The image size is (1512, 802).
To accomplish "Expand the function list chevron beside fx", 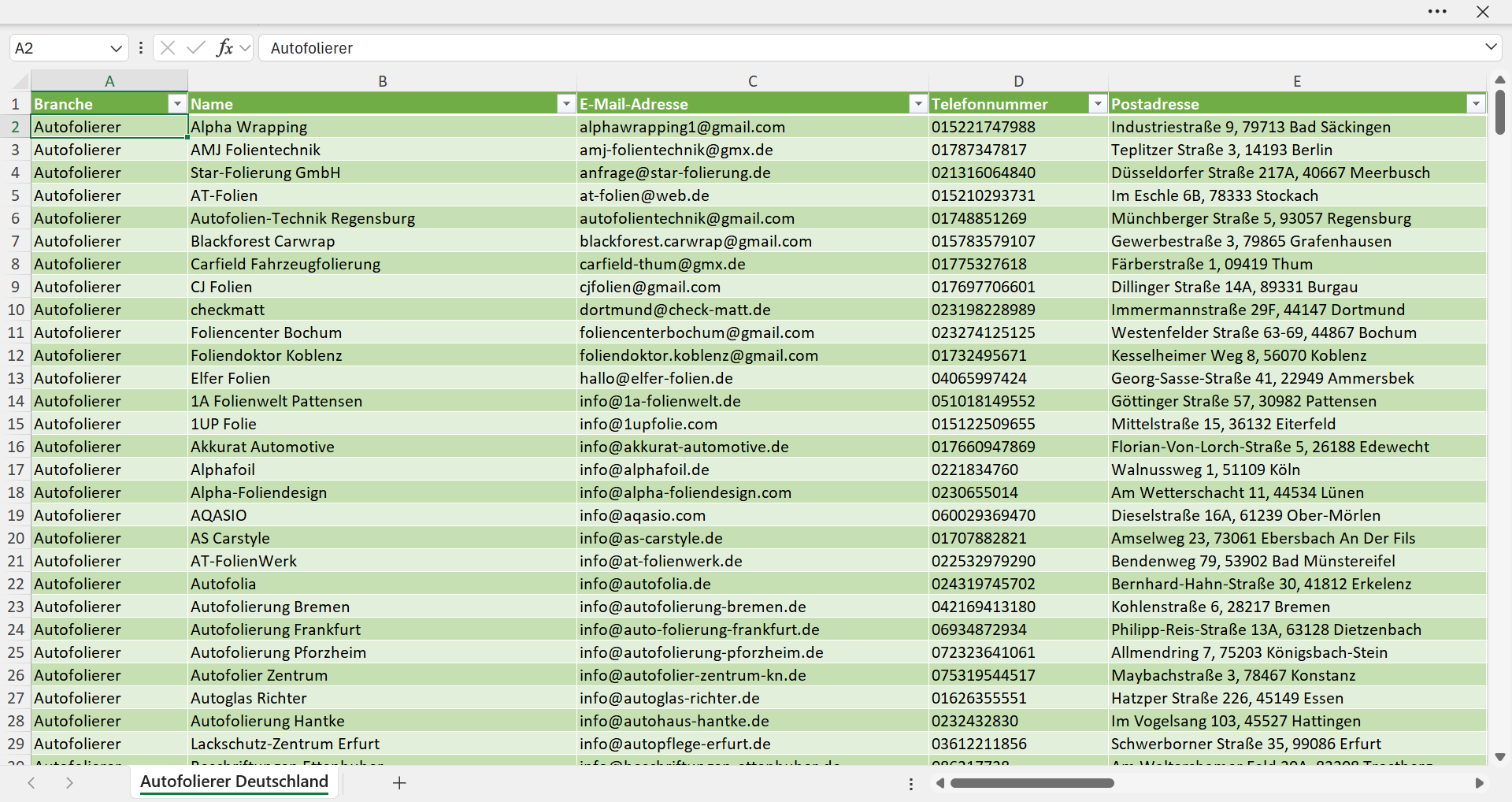I will 245,48.
